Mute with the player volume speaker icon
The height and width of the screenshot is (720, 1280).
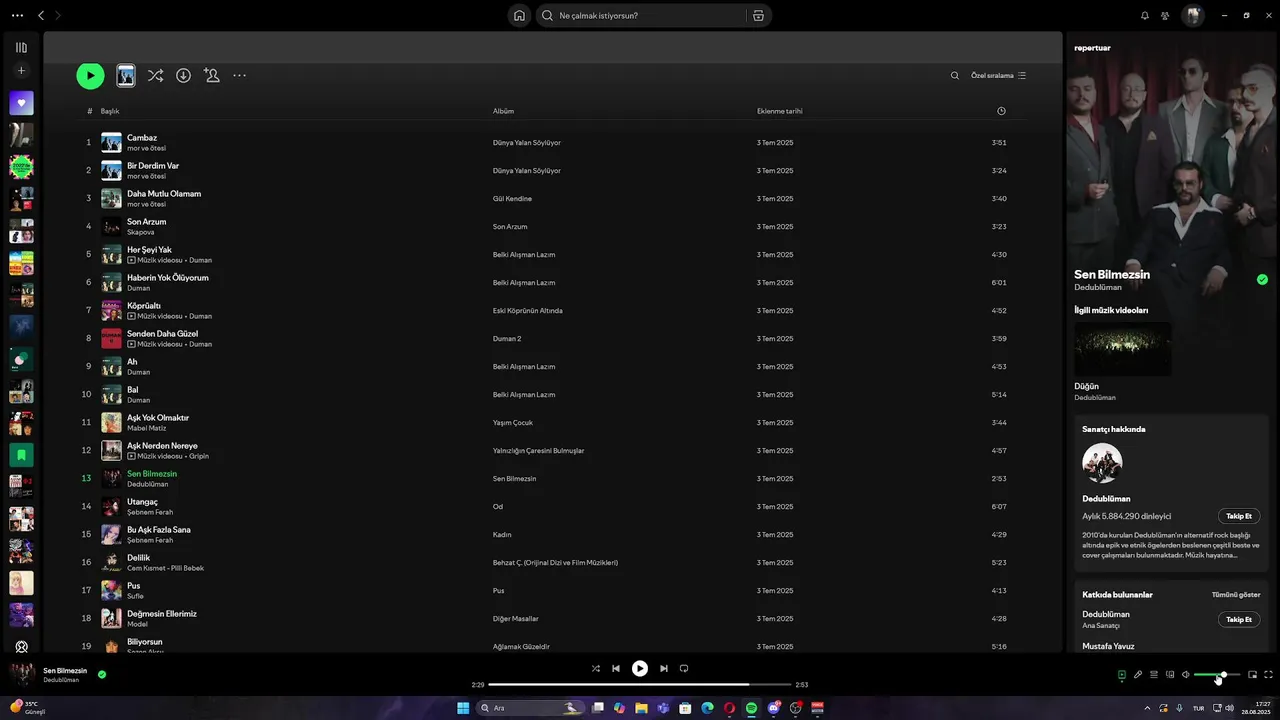[1185, 675]
